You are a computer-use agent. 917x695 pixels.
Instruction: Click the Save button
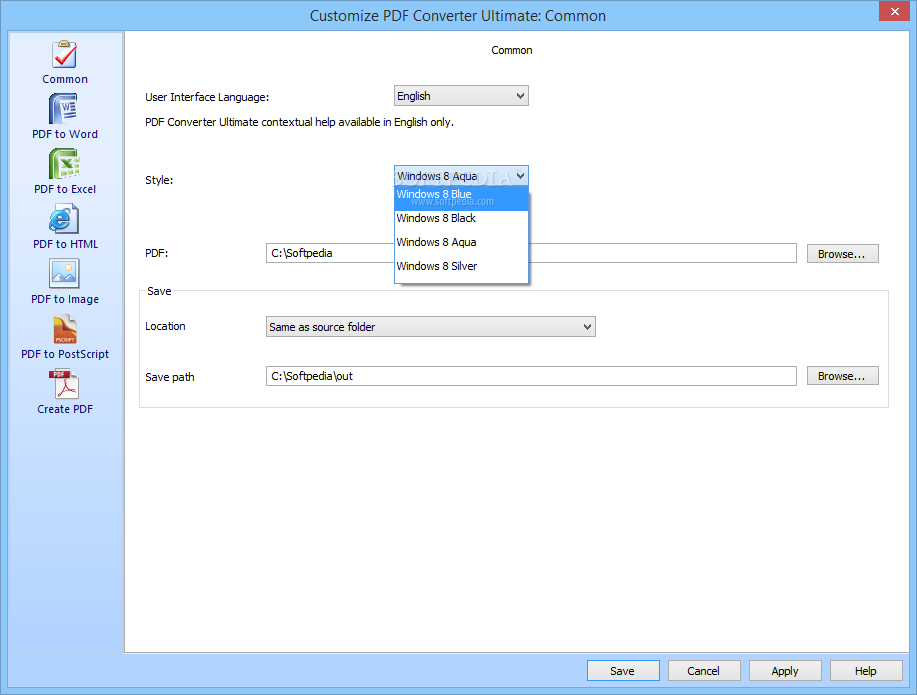(x=623, y=671)
